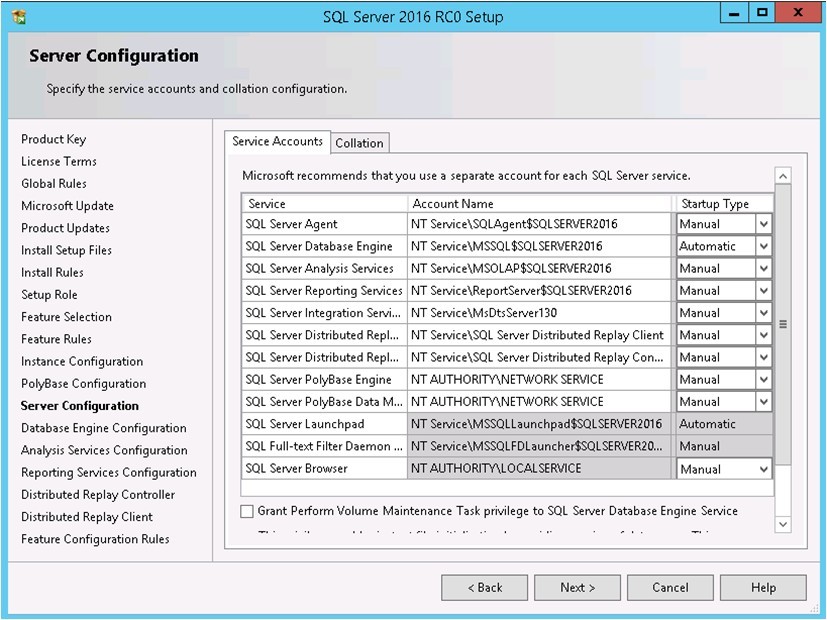The width and height of the screenshot is (827, 620).
Task: Cancel the SQL Server setup
Action: [670, 587]
